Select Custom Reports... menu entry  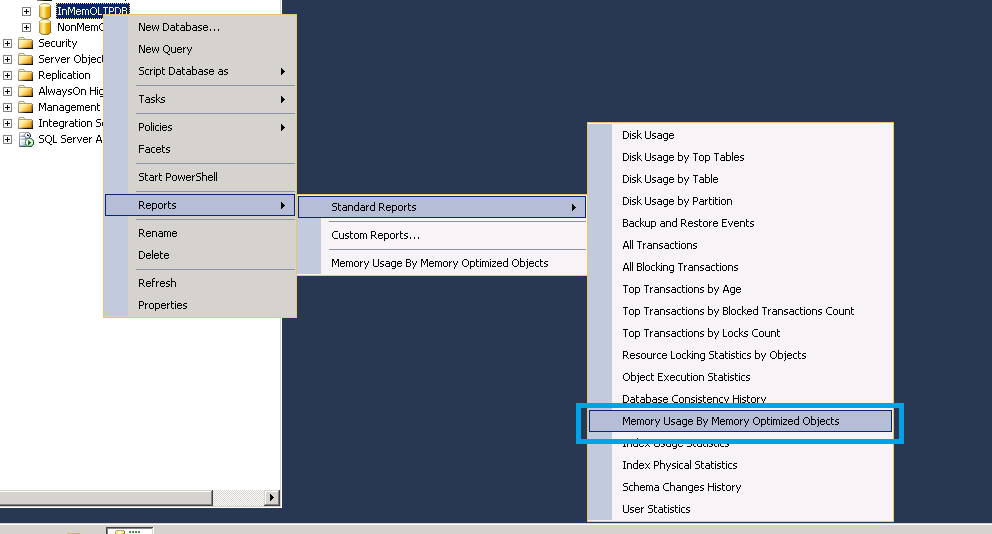coord(375,235)
